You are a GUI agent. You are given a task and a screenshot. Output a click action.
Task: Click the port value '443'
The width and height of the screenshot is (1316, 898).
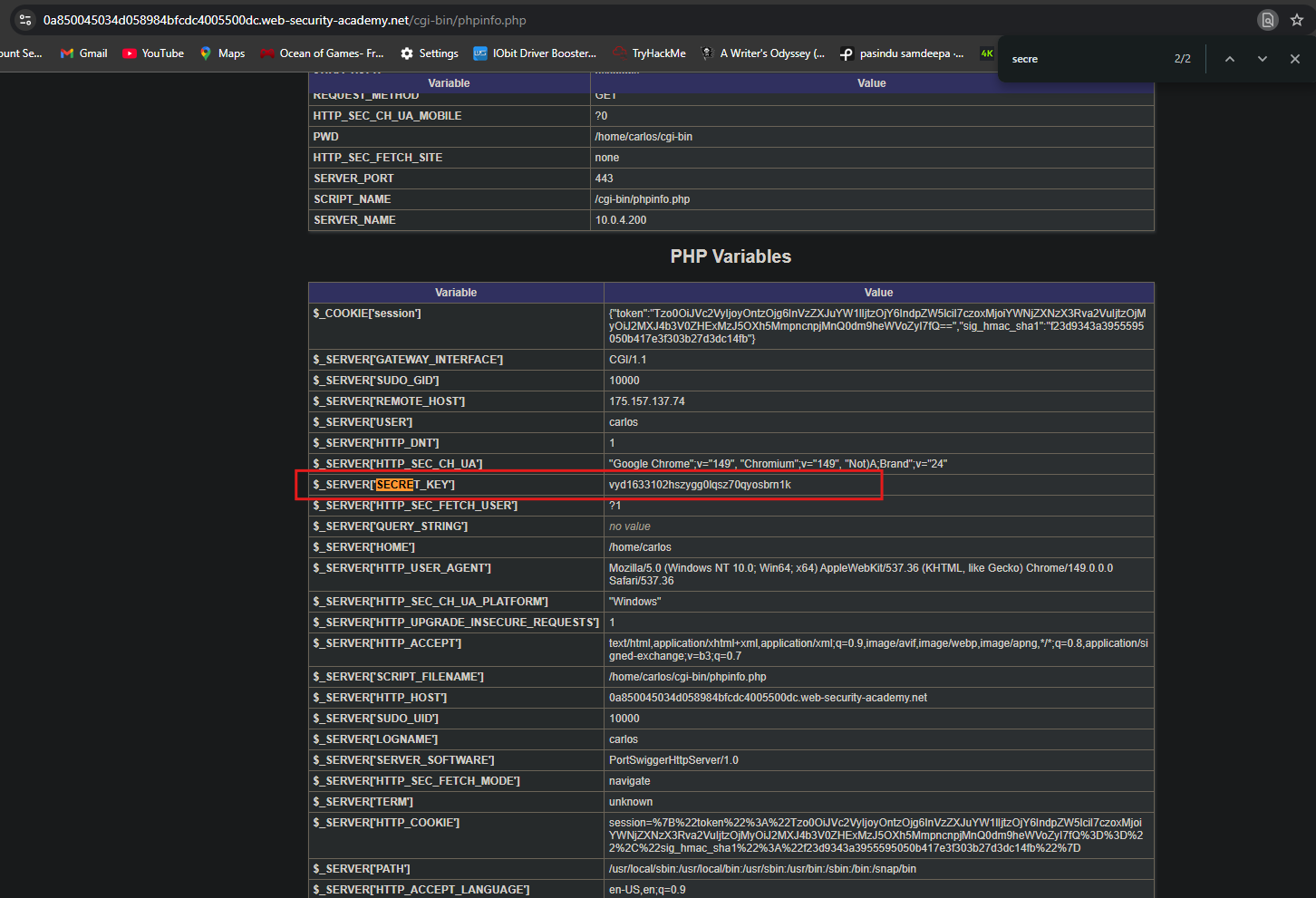(x=605, y=179)
